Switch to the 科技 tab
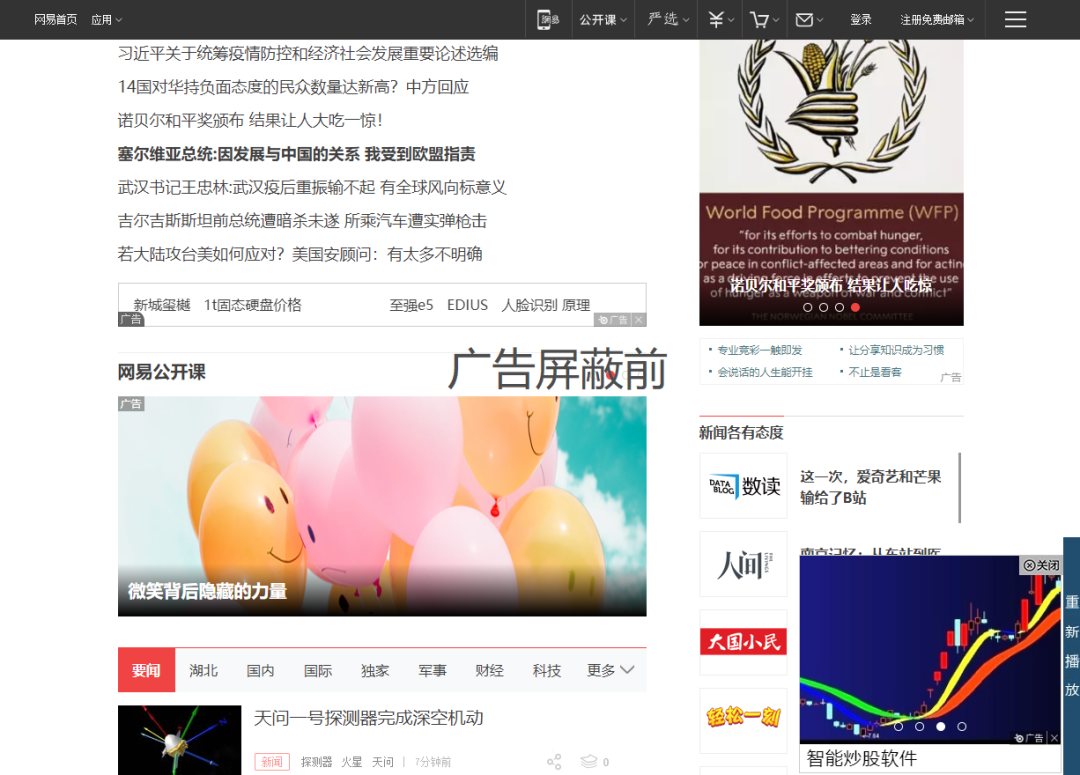1080x775 pixels. coord(547,670)
